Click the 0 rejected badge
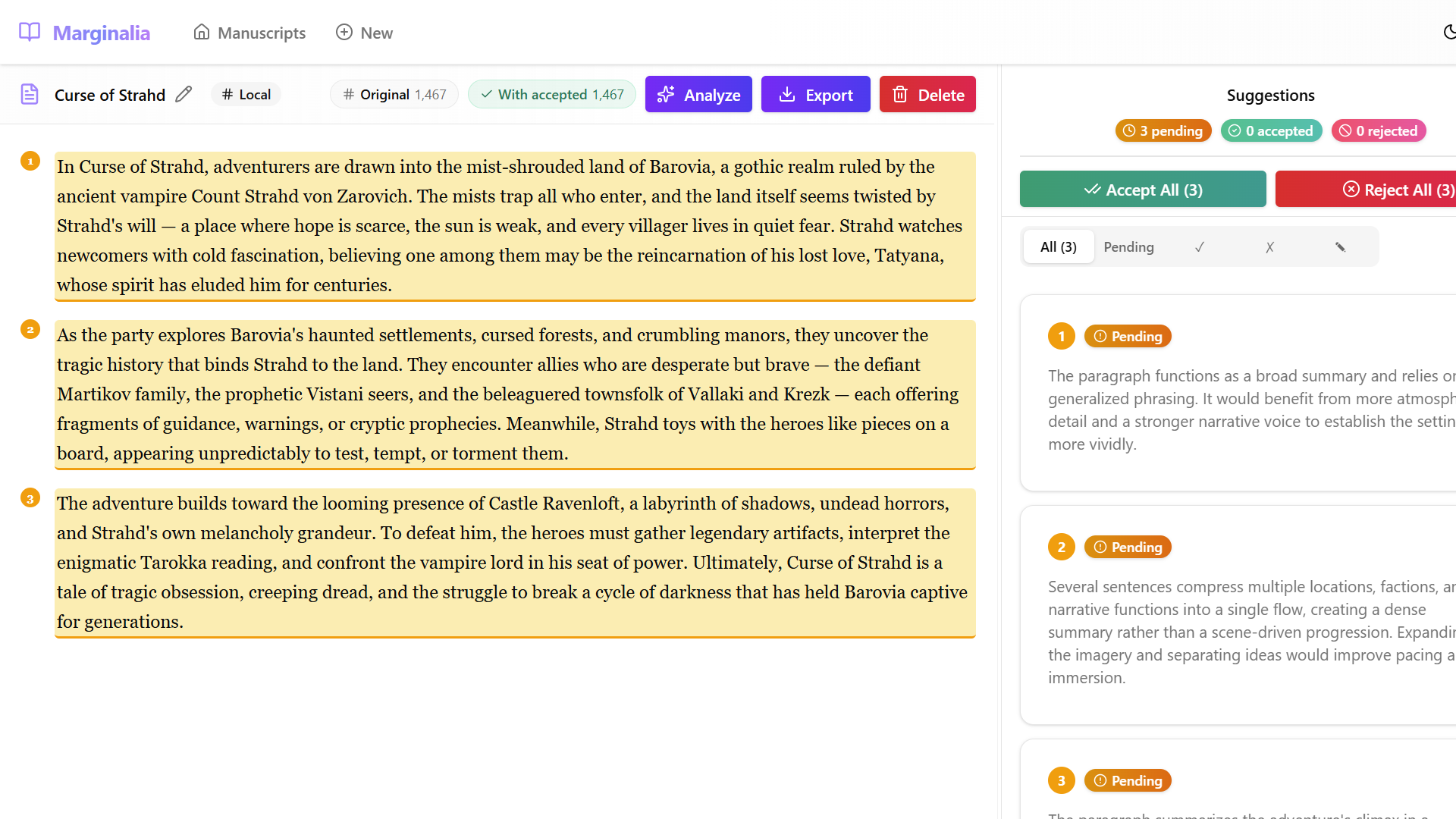Image resolution: width=1456 pixels, height=819 pixels. 1379,130
